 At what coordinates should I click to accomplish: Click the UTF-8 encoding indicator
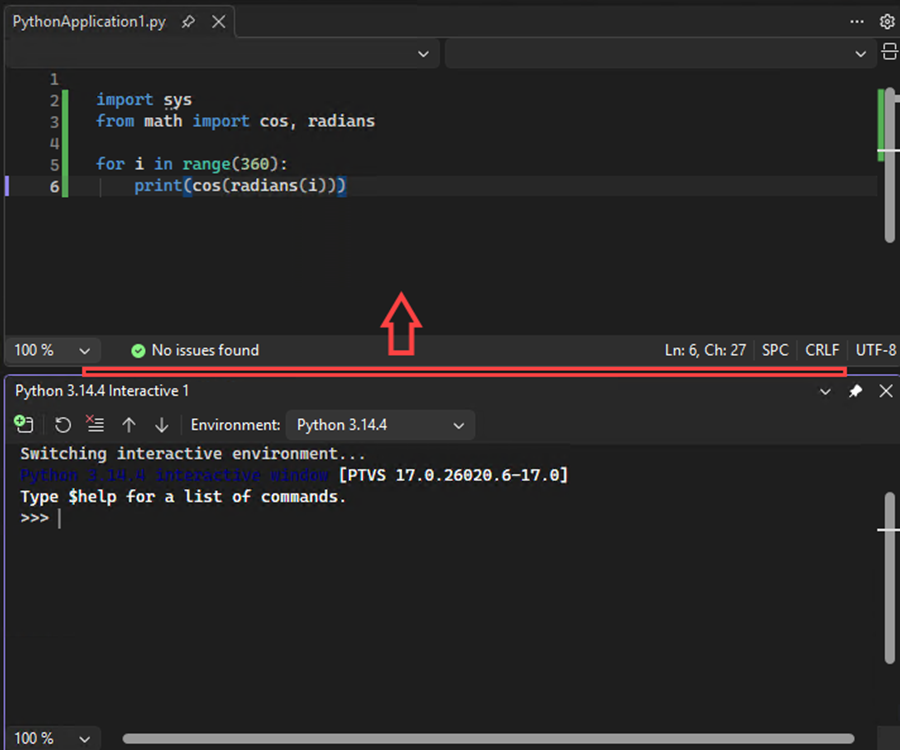click(877, 350)
